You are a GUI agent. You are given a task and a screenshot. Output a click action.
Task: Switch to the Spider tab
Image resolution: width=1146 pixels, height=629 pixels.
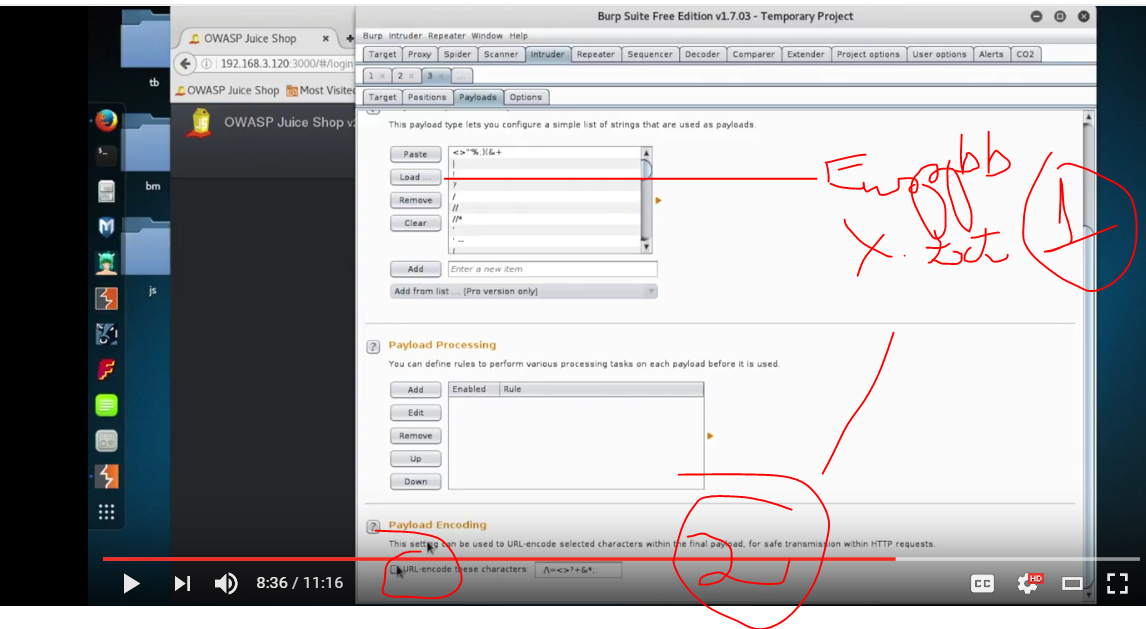tap(458, 54)
